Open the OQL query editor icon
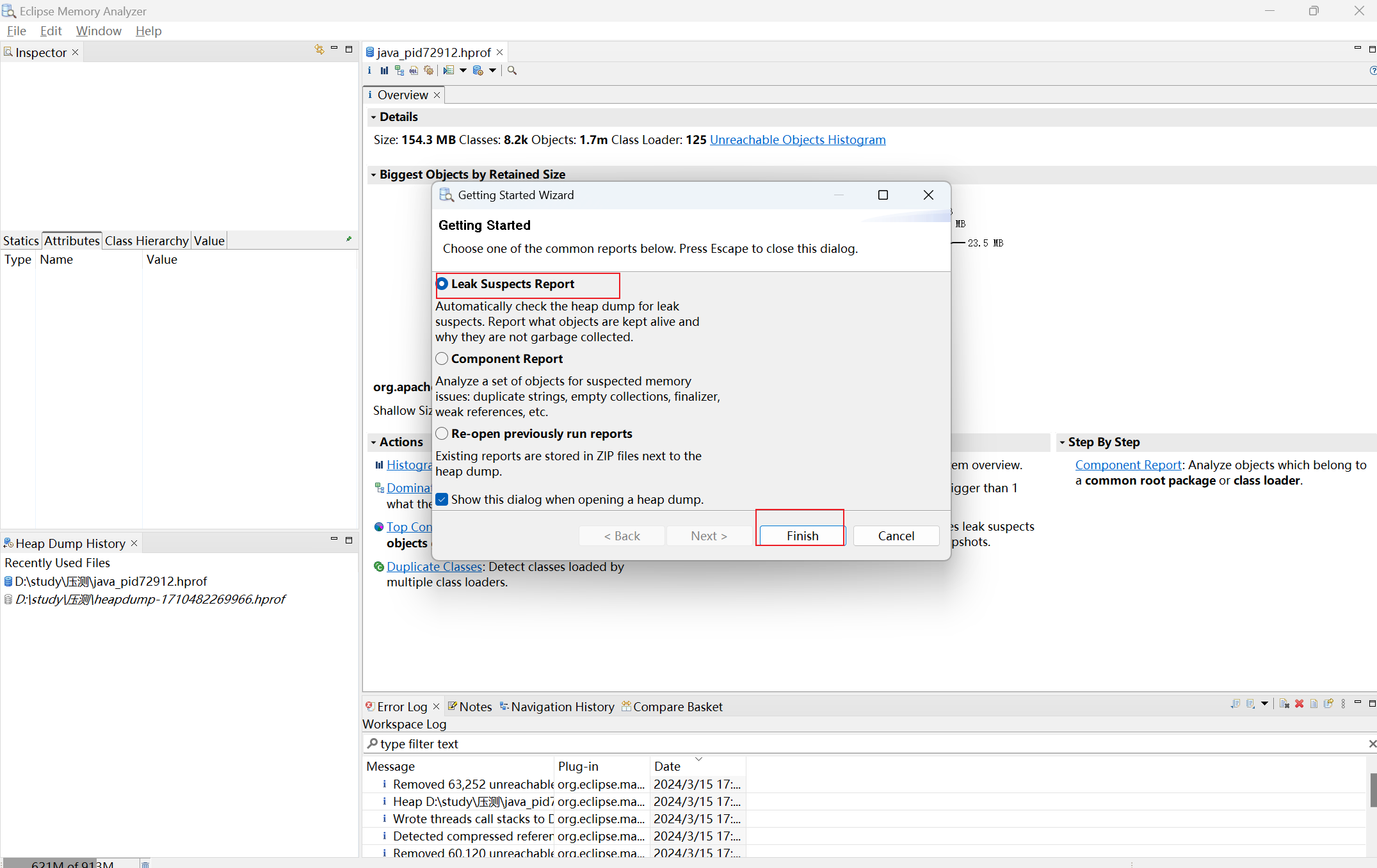1377x868 pixels. [414, 70]
